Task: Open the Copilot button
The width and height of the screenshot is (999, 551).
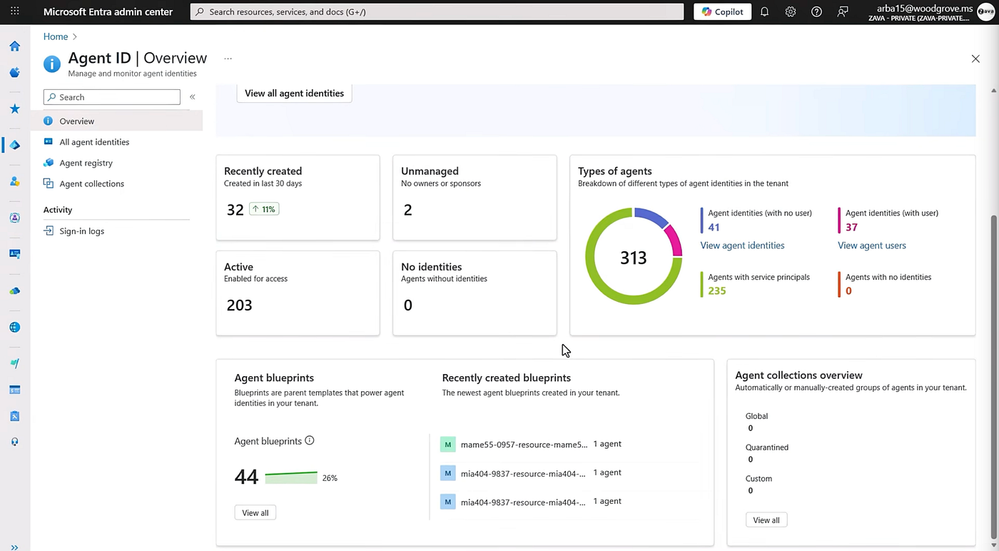Action: coord(722,11)
